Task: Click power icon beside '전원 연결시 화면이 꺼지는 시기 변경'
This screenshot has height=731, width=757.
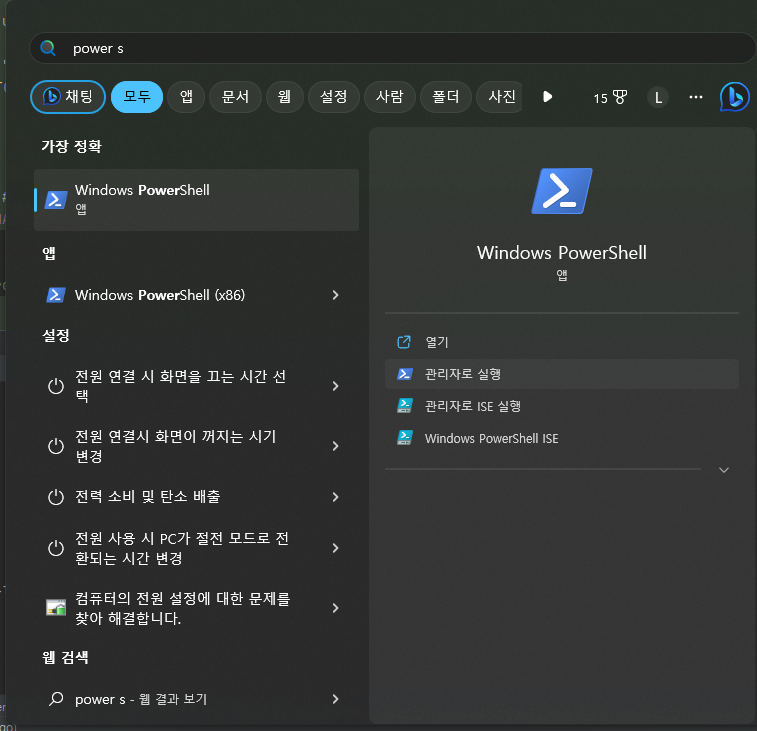Action: (56, 446)
